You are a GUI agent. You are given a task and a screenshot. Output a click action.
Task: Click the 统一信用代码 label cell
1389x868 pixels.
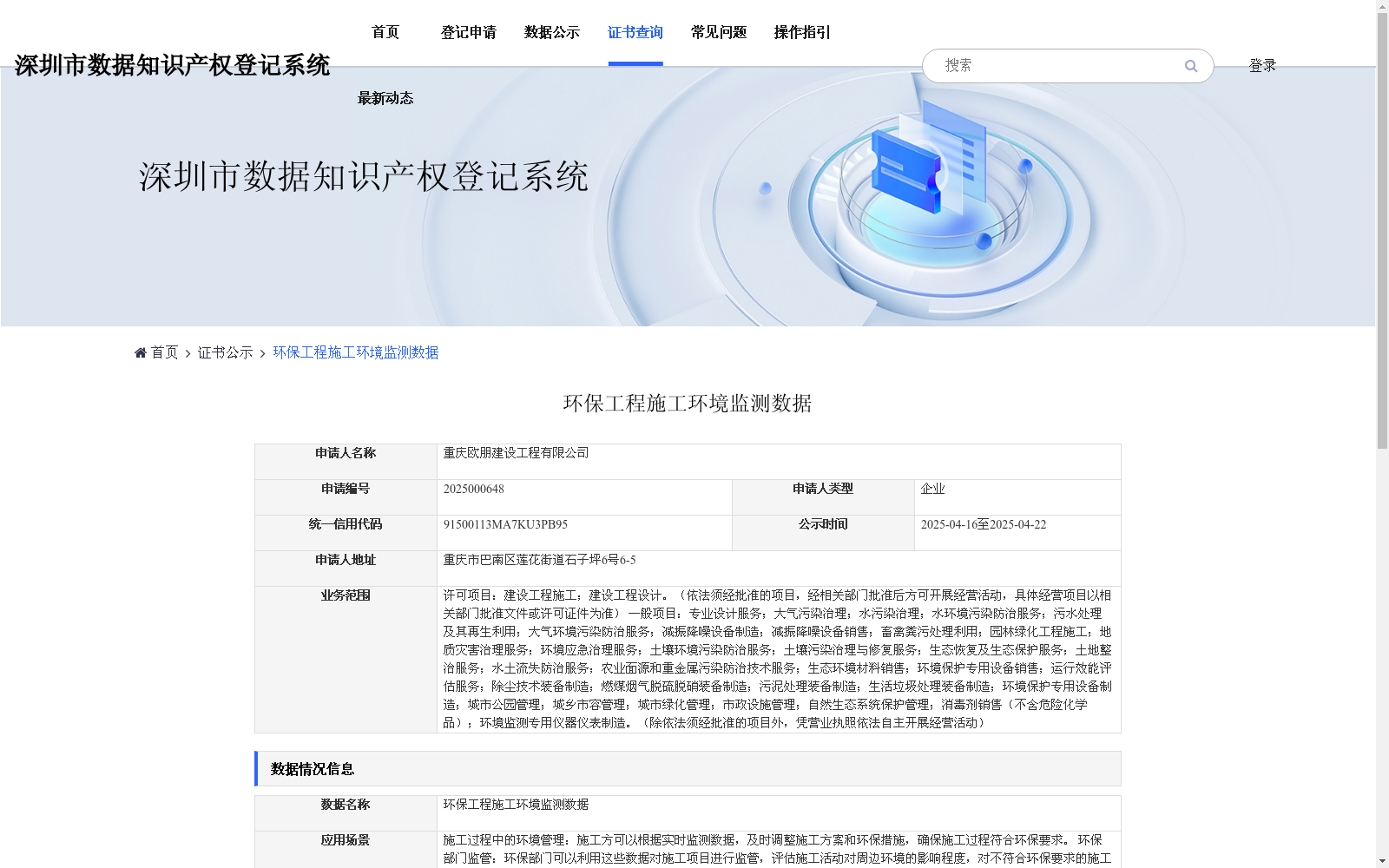click(346, 533)
